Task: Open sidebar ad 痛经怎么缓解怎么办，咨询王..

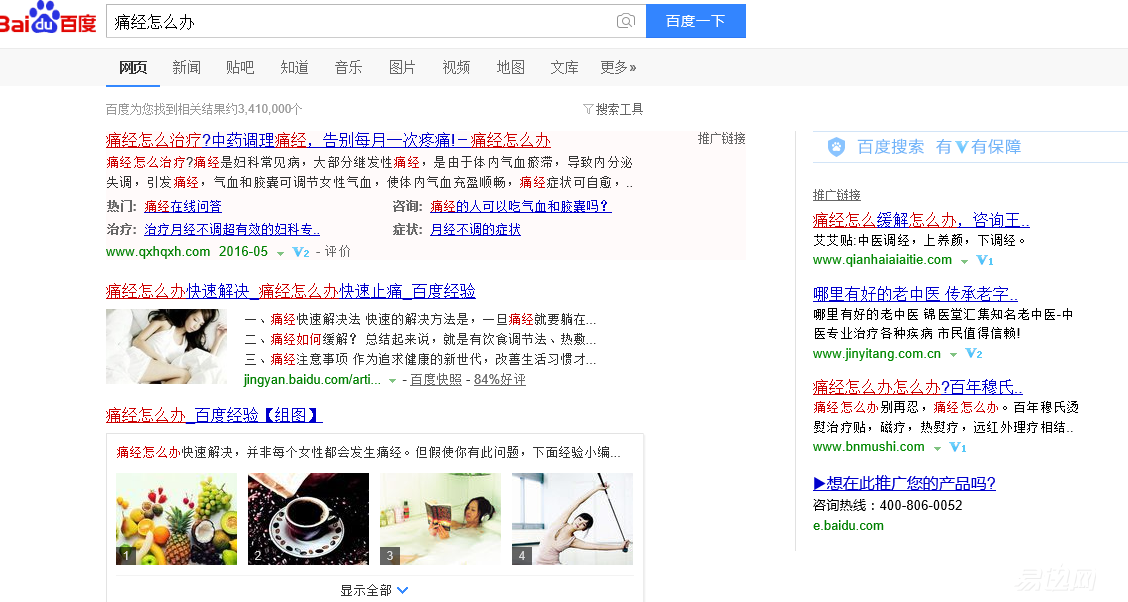Action: pyautogui.click(x=922, y=220)
